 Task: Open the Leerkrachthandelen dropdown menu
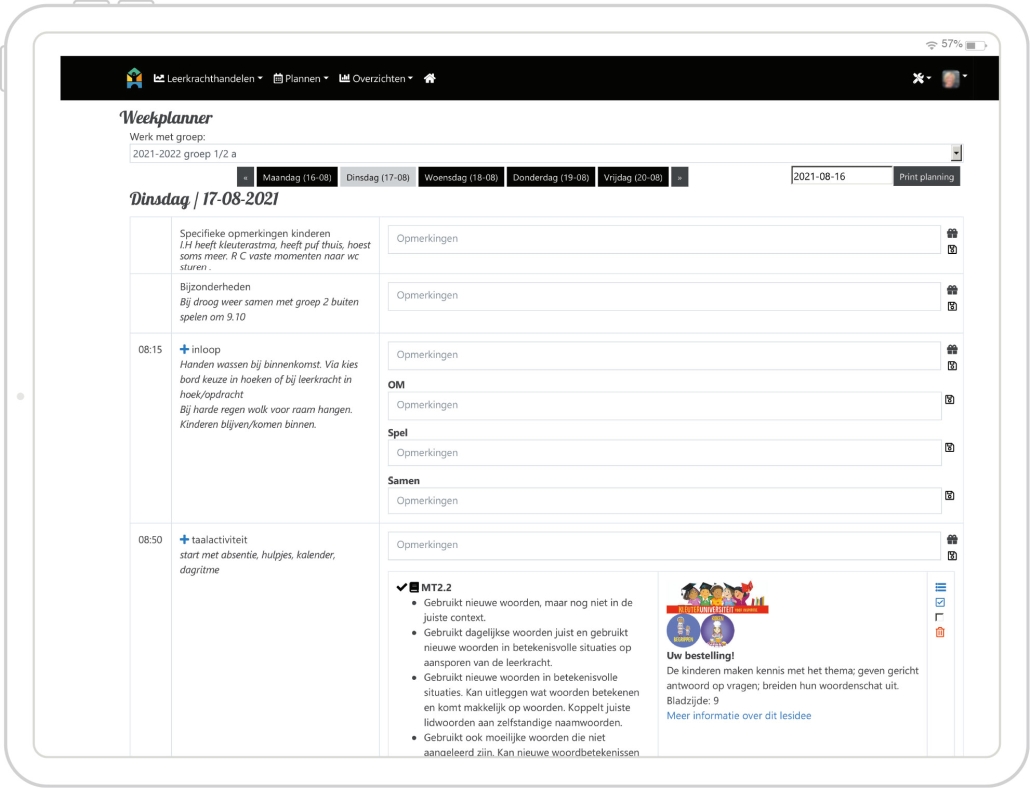[208, 79]
